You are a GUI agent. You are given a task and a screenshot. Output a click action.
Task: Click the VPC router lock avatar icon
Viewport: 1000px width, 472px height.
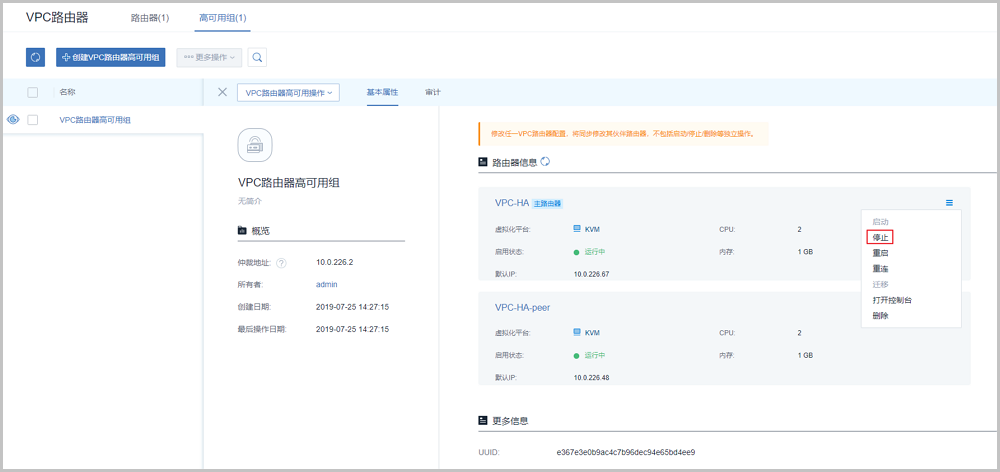pyautogui.click(x=255, y=145)
